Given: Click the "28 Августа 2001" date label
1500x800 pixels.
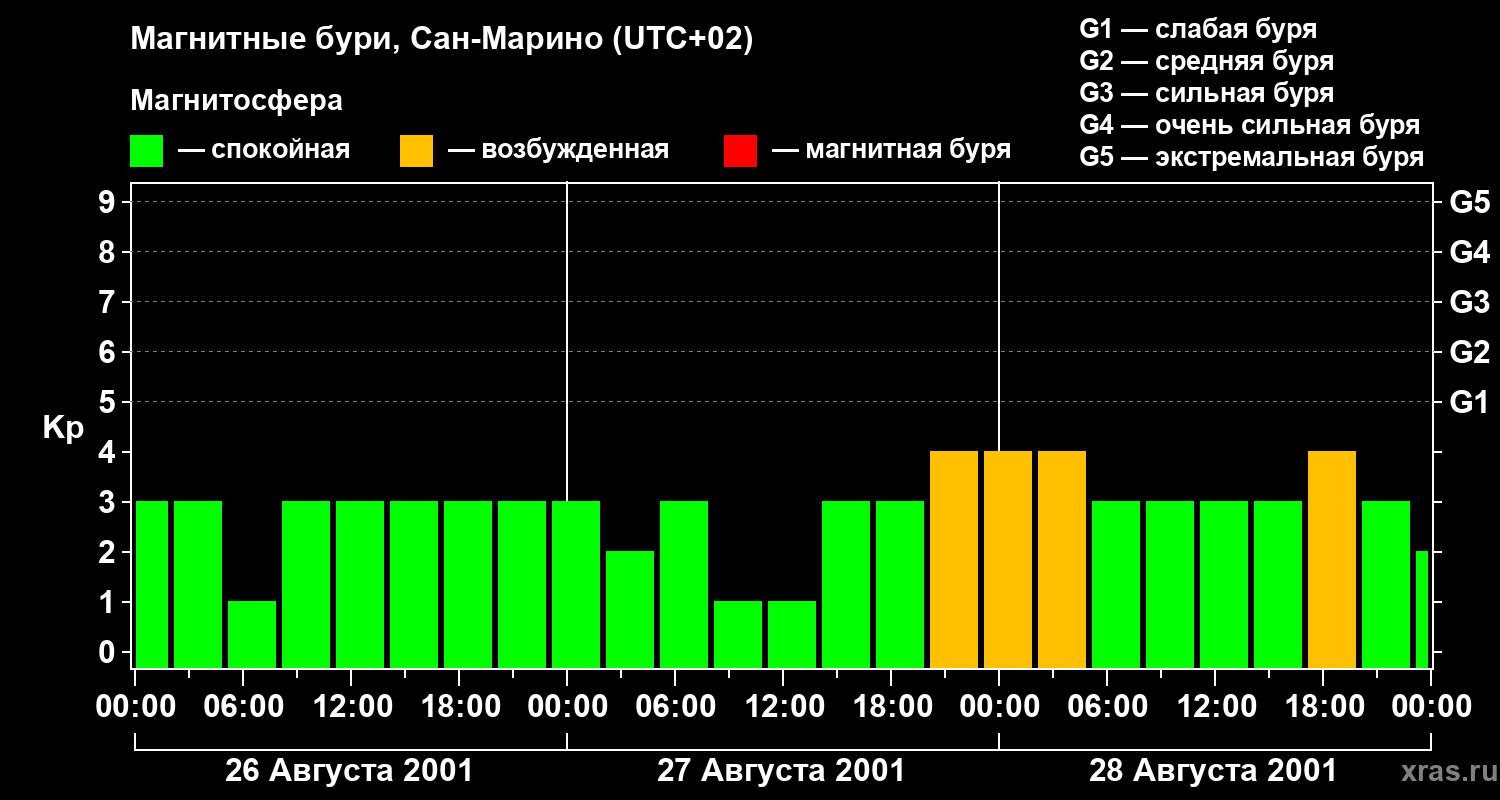Looking at the screenshot, I should pyautogui.click(x=1213, y=771).
